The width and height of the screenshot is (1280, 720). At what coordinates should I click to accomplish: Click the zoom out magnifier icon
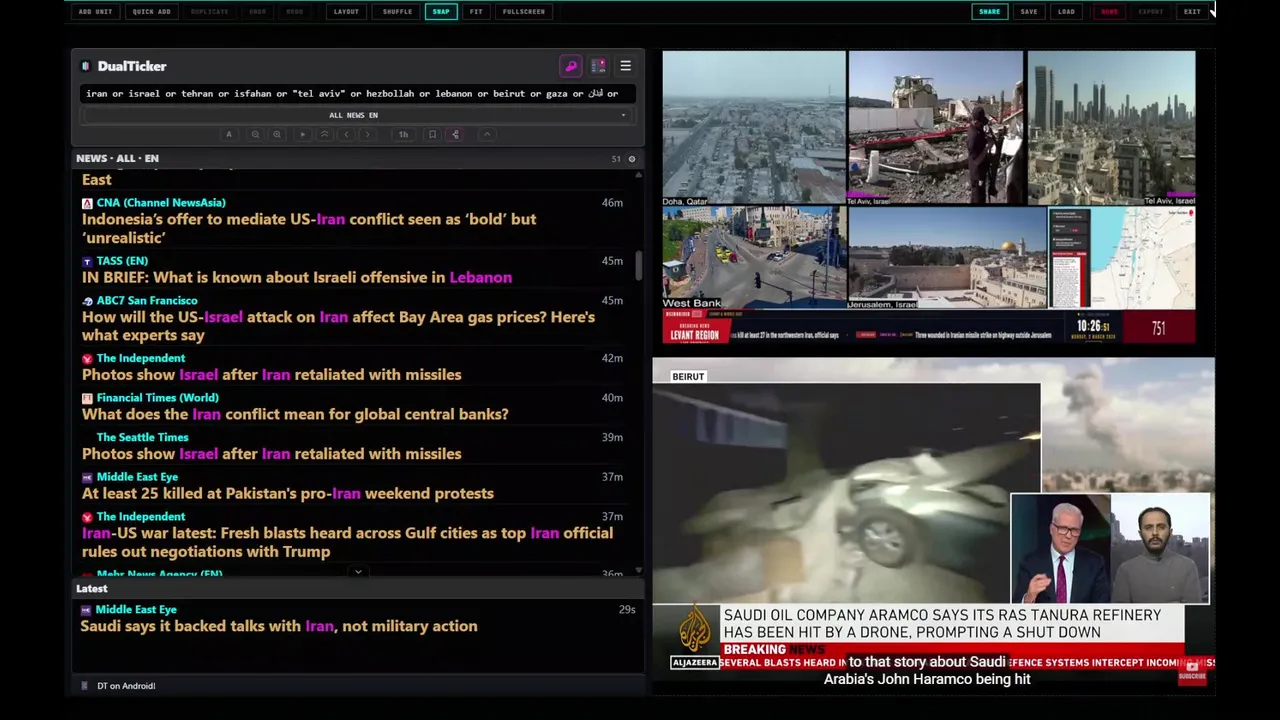click(255, 134)
